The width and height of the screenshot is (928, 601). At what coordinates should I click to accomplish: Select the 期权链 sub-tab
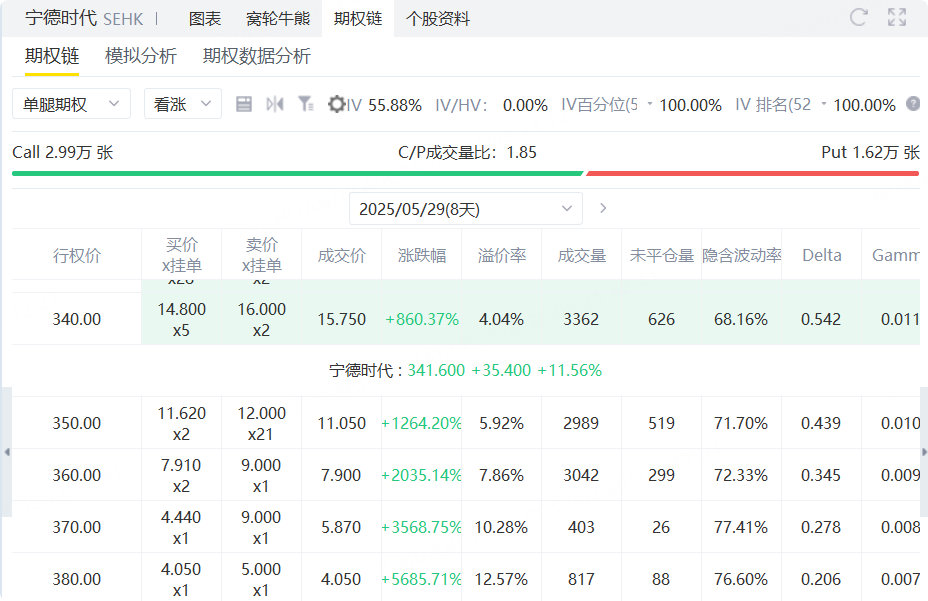[52, 56]
